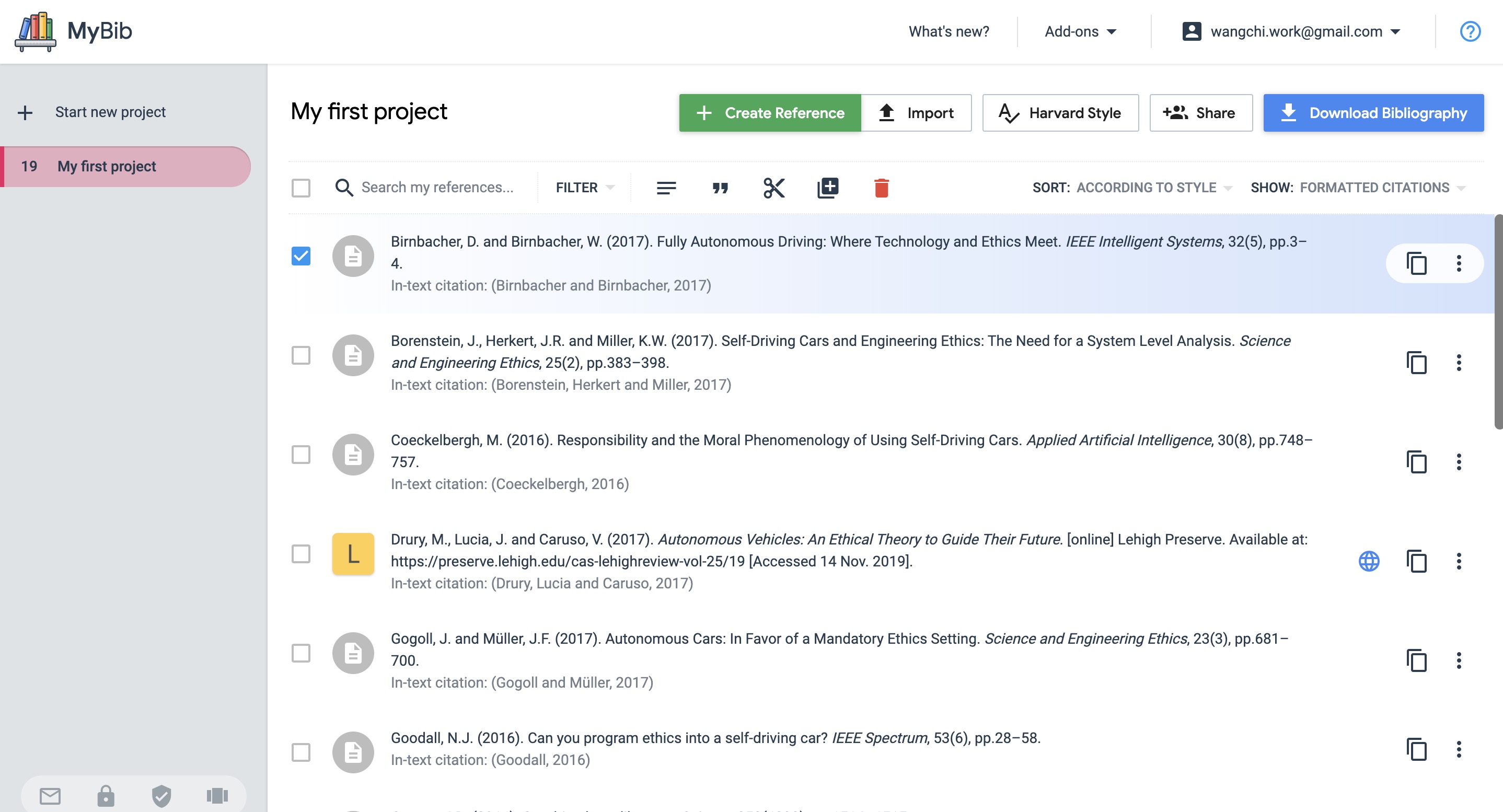This screenshot has height=812, width=1503.
Task: Click Start new project
Action: 92,112
